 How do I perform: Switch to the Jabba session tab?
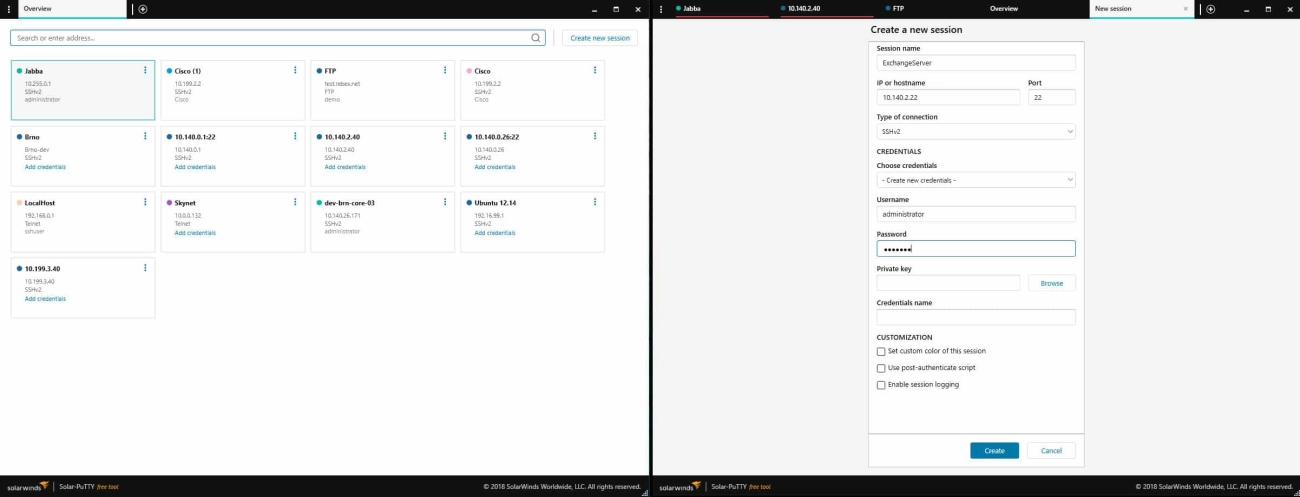[x=720, y=8]
